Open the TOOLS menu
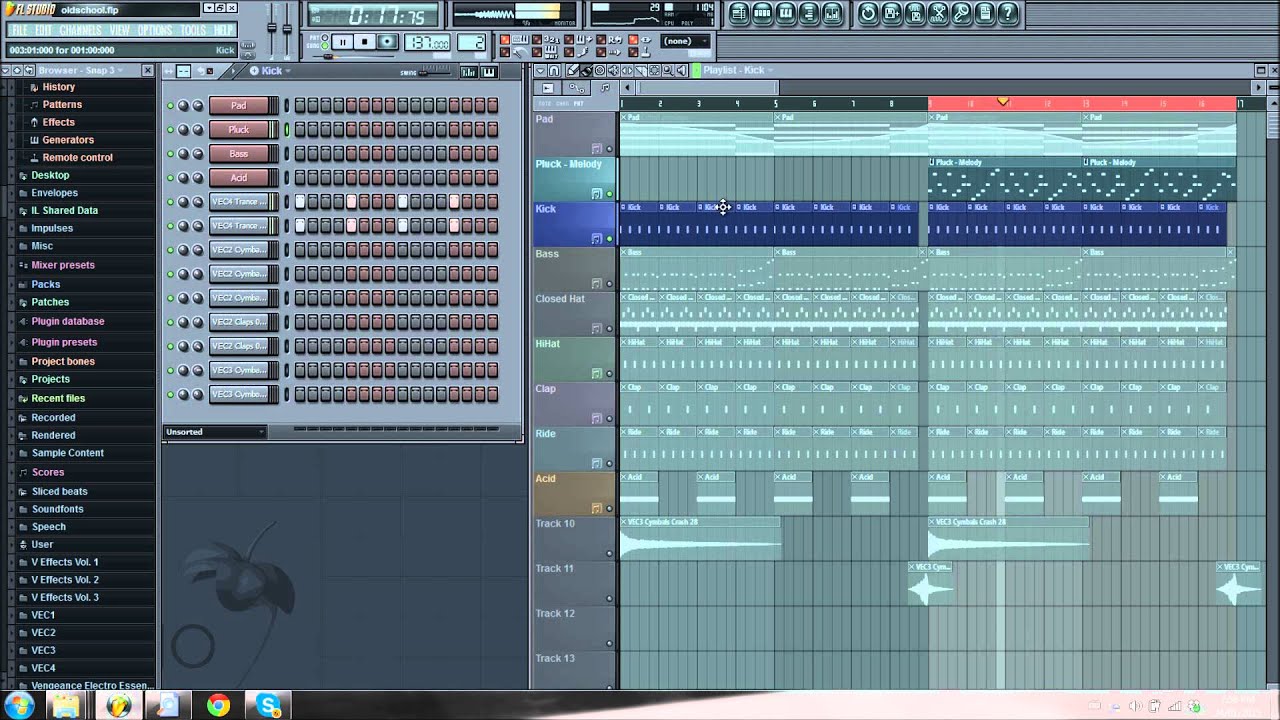This screenshot has width=1280, height=720. point(193,30)
